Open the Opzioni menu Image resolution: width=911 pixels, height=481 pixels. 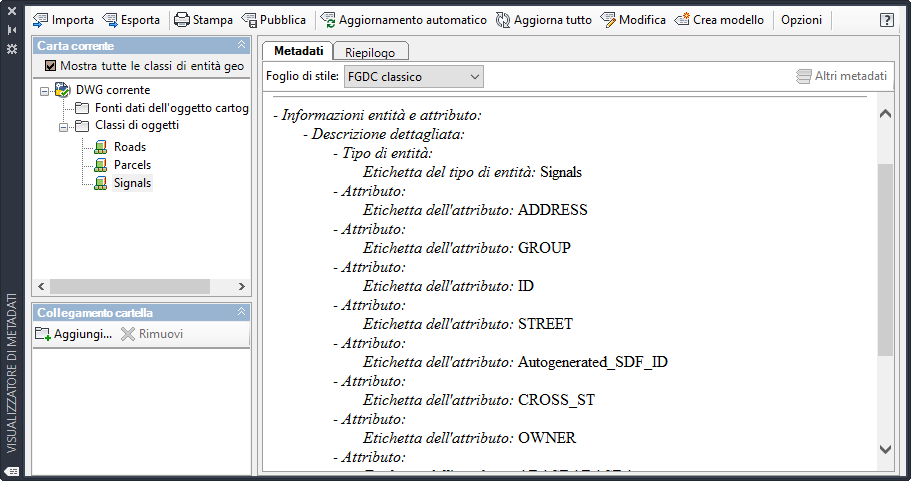(x=801, y=20)
